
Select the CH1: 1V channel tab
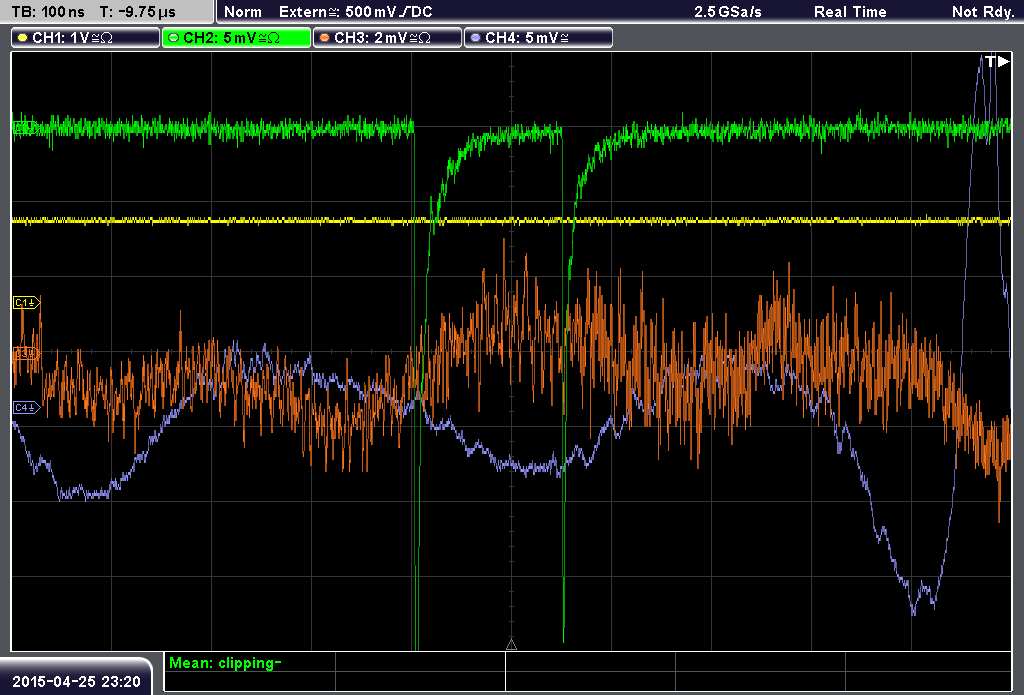(86, 38)
